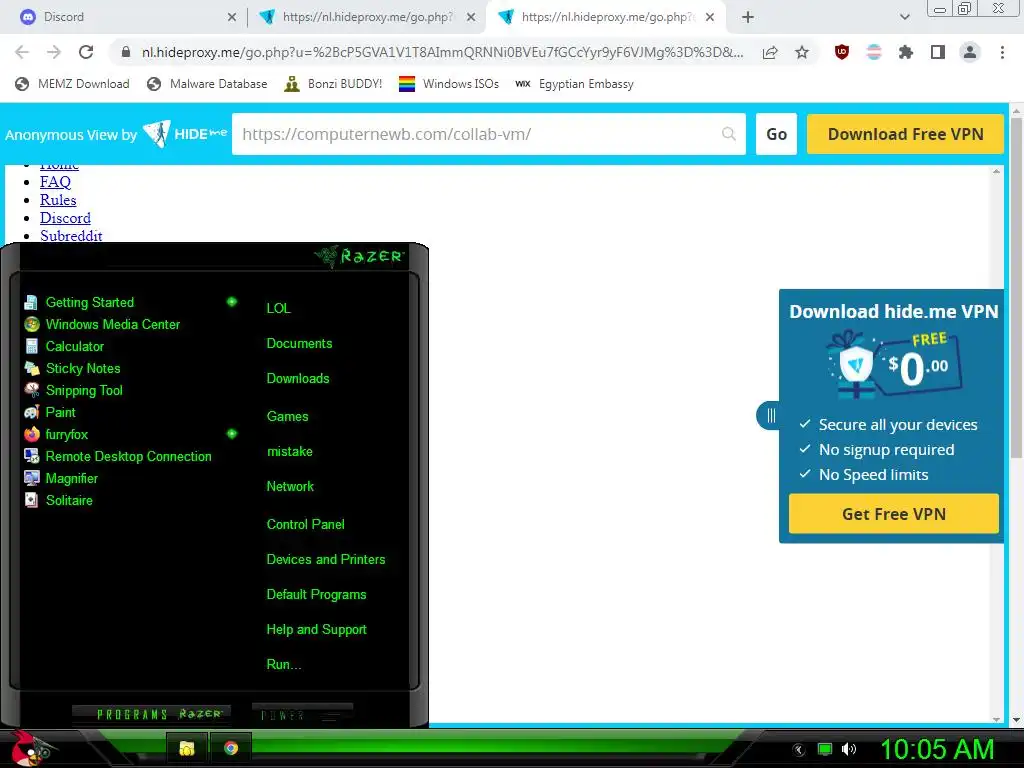1024x768 pixels.
Task: Open the FAQ link
Action: pyautogui.click(x=55, y=182)
